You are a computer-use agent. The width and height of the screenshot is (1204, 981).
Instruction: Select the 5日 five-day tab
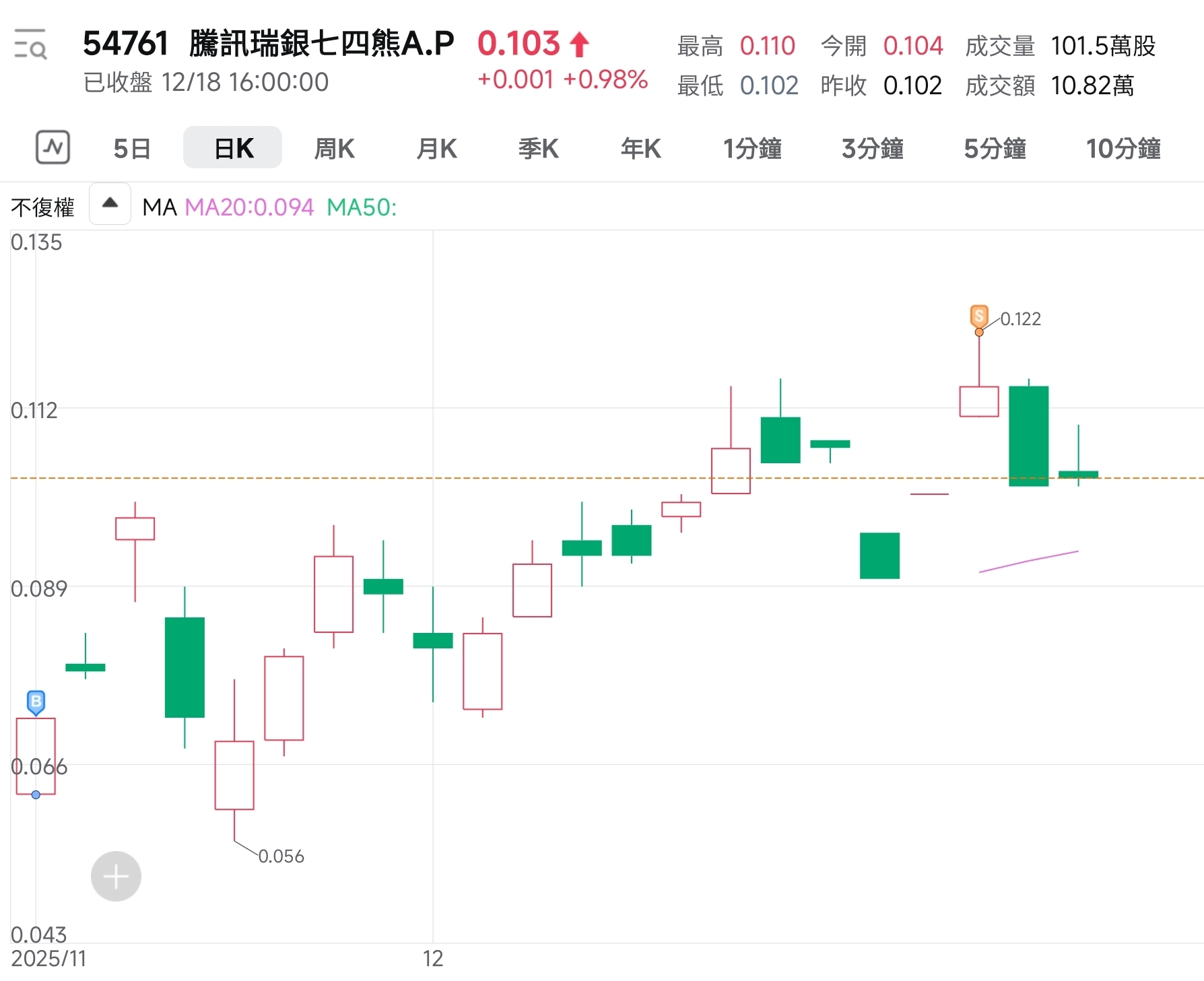tap(131, 148)
